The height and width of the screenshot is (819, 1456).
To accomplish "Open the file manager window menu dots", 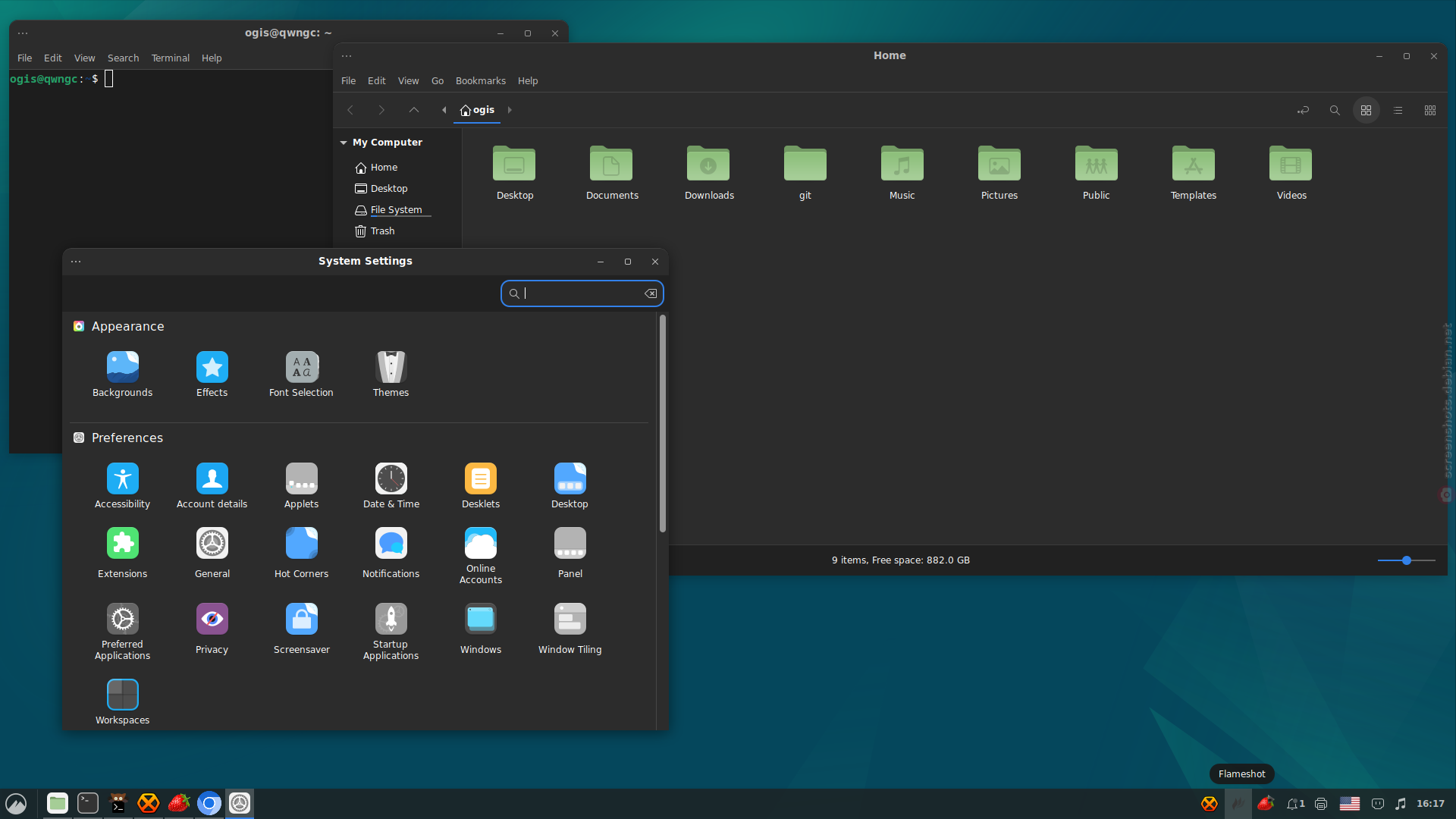I will point(347,56).
